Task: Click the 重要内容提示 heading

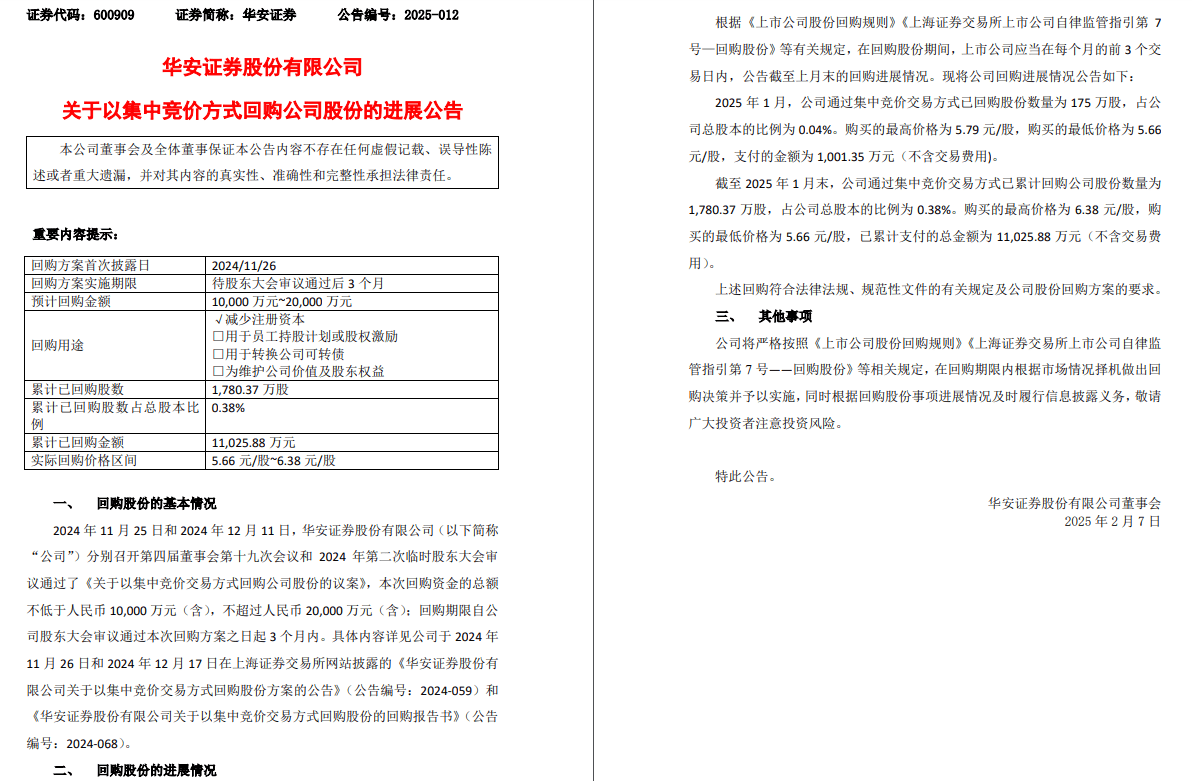Action: click(x=75, y=235)
